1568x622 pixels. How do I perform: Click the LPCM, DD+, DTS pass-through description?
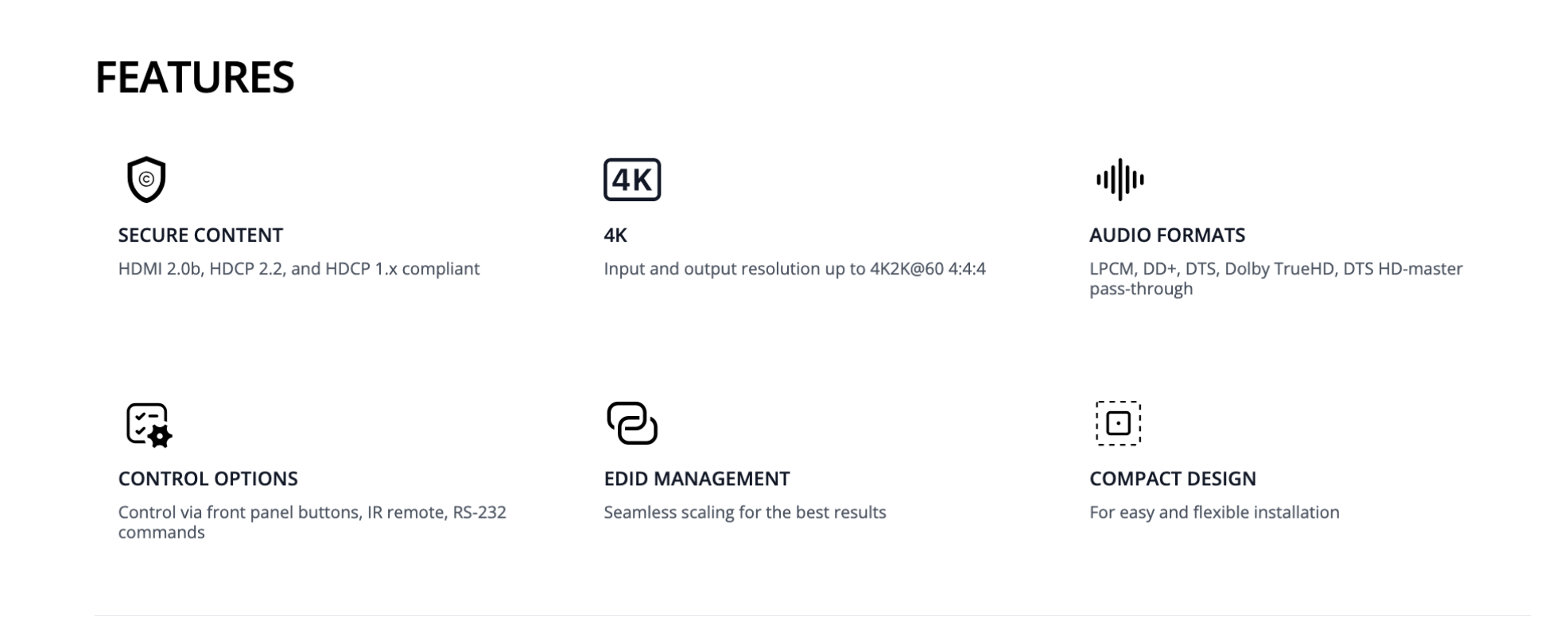[1275, 278]
